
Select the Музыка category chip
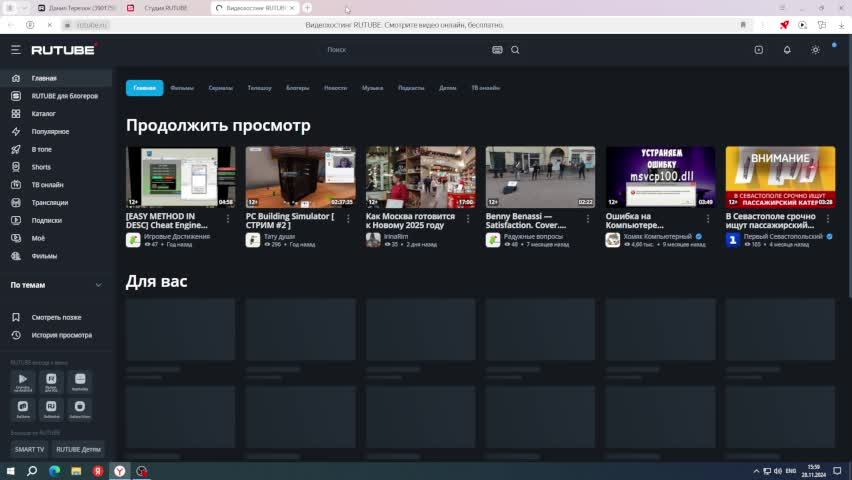(x=373, y=88)
